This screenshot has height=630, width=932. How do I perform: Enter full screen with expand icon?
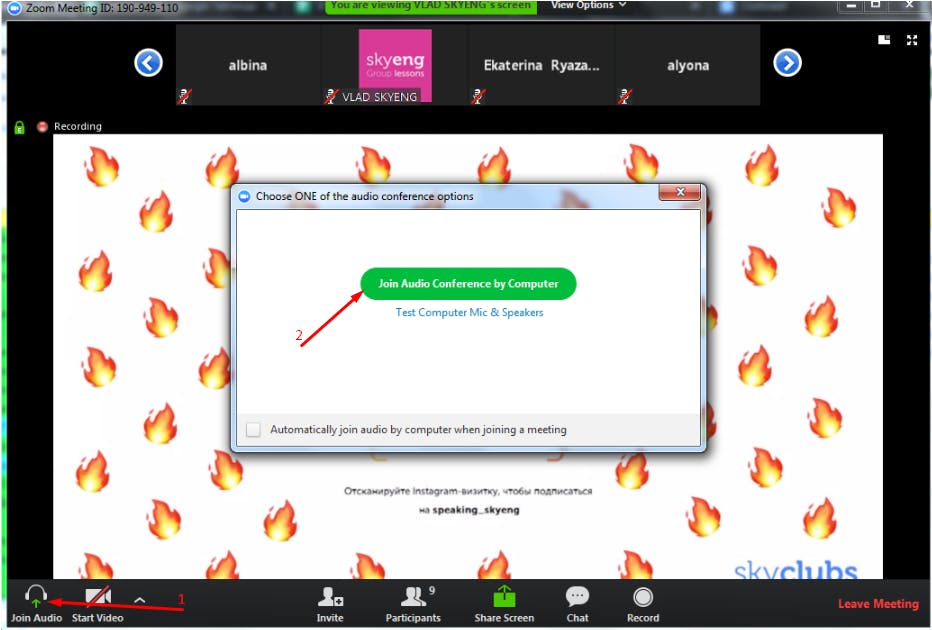point(912,40)
